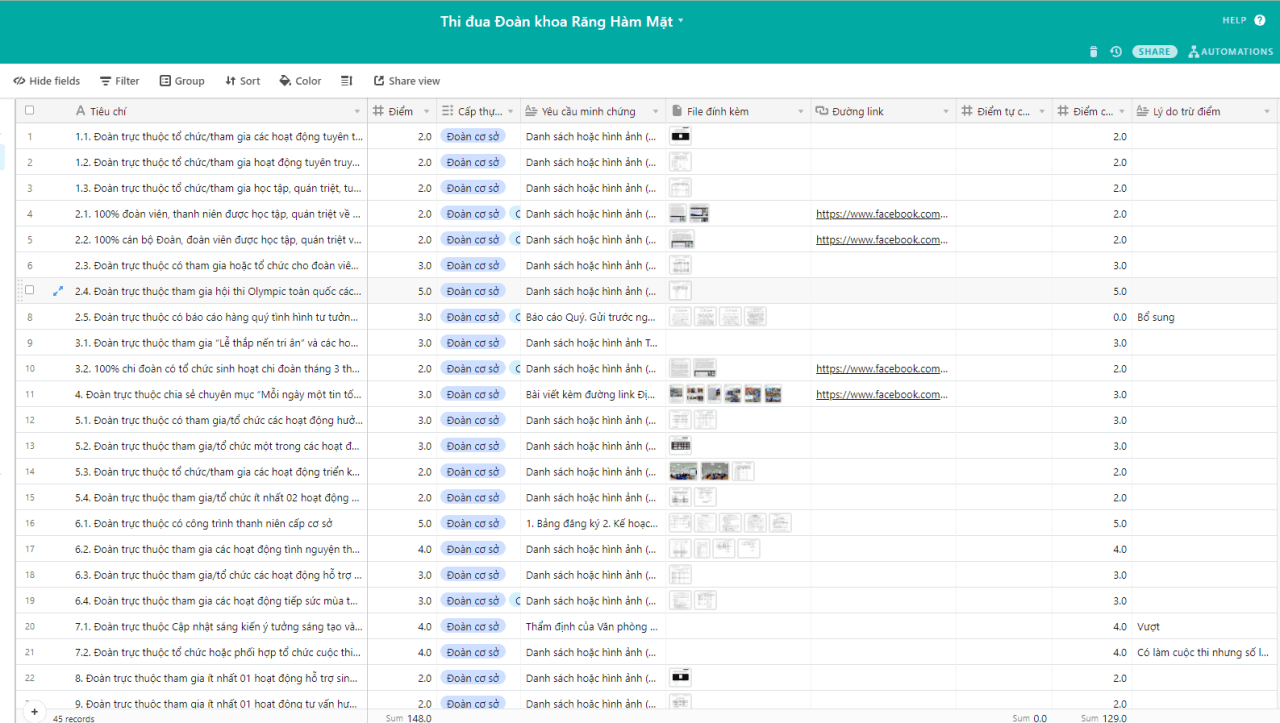Open the revision history clock icon

point(1116,52)
